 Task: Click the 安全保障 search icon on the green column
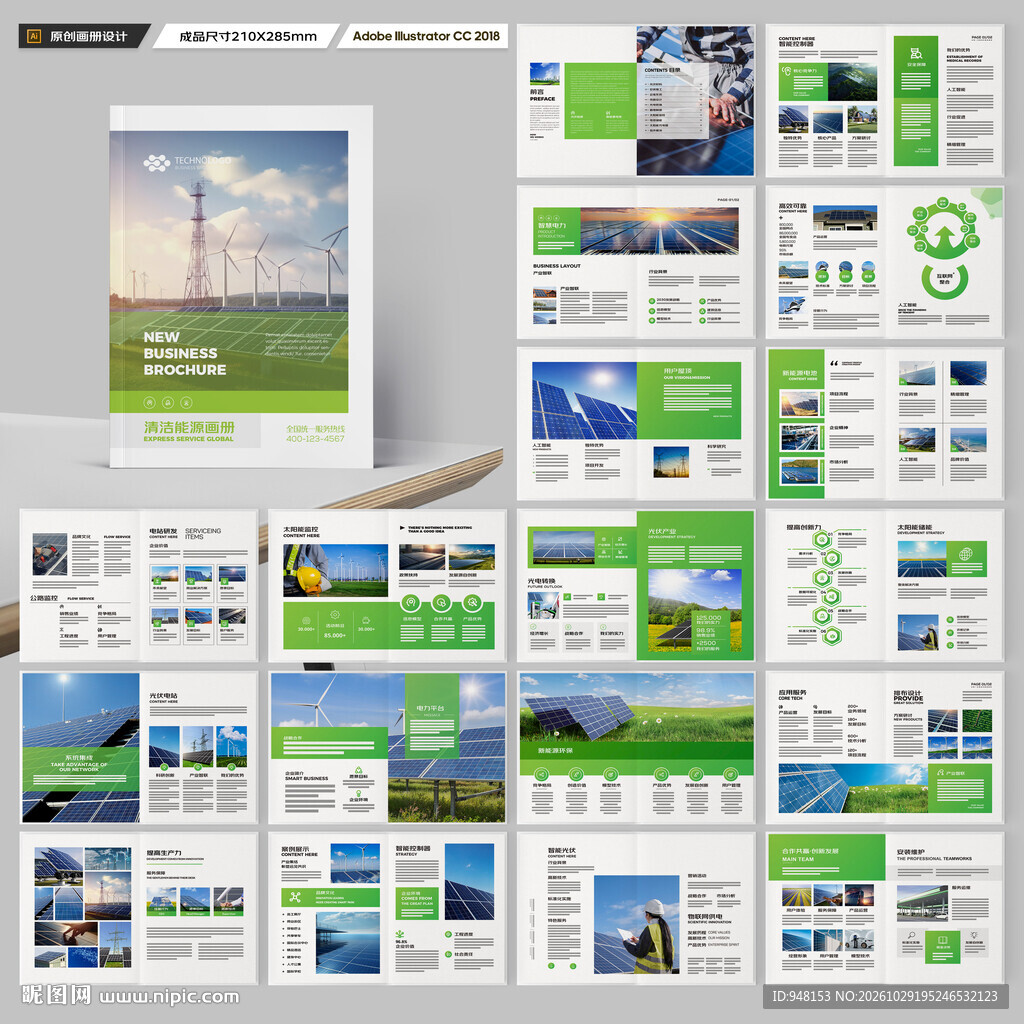tap(916, 53)
